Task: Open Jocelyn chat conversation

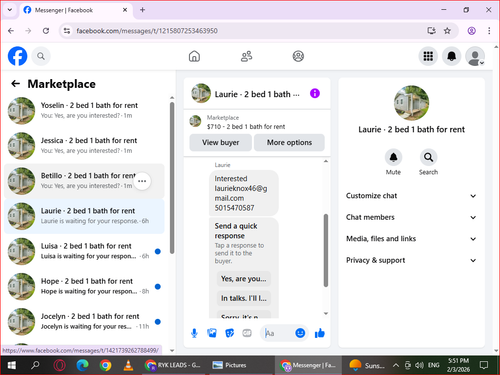Action: [x=84, y=321]
